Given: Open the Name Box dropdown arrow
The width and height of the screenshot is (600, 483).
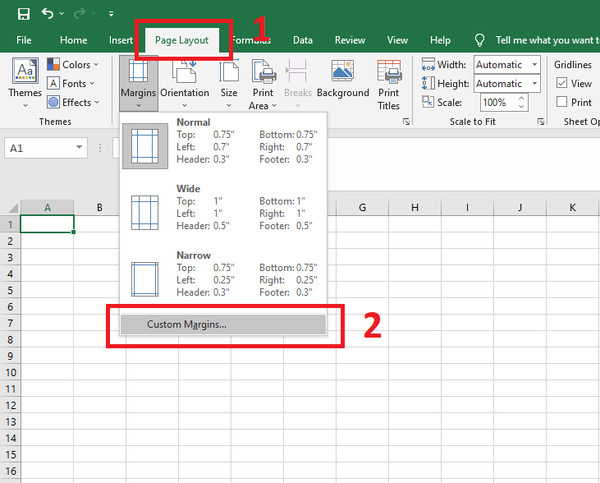Looking at the screenshot, I should (79, 147).
